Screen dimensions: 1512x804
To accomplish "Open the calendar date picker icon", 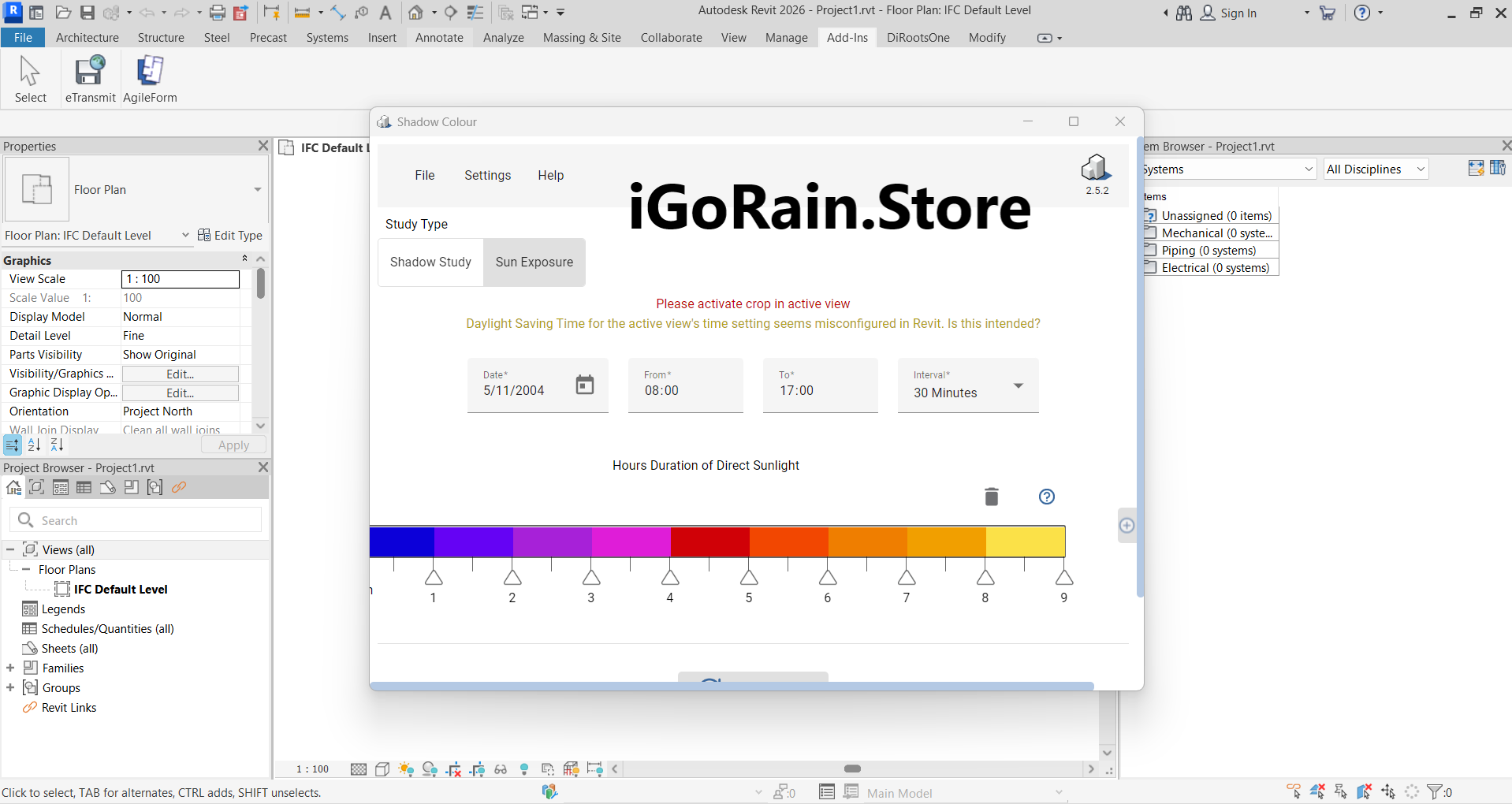I will 584,385.
